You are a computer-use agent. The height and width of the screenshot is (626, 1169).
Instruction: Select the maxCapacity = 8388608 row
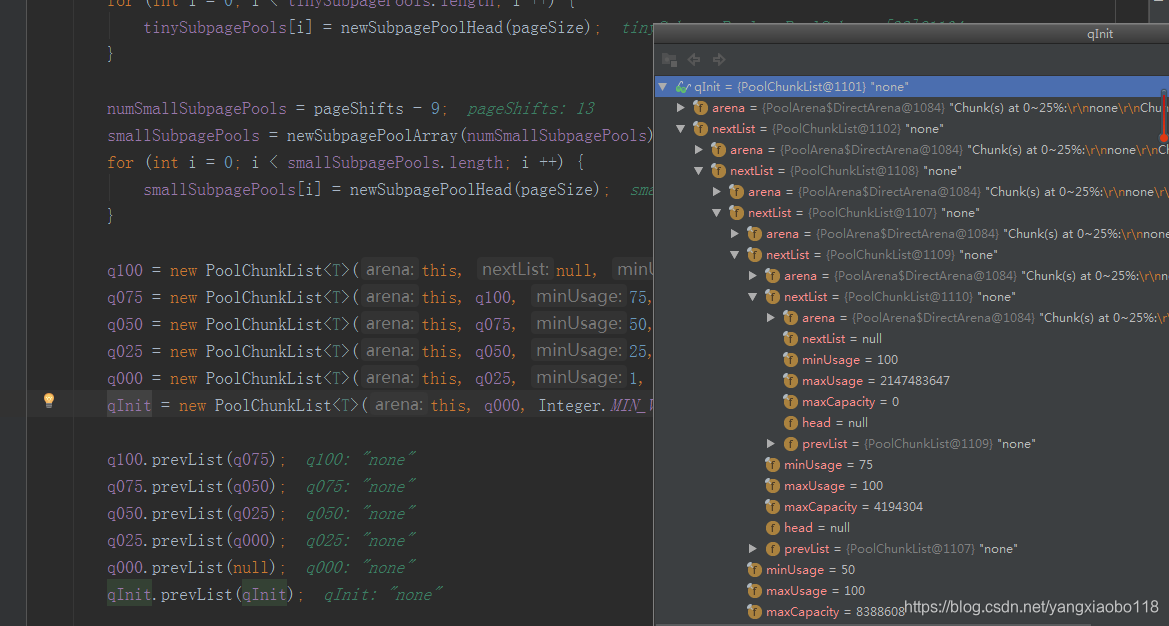pyautogui.click(x=912, y=612)
